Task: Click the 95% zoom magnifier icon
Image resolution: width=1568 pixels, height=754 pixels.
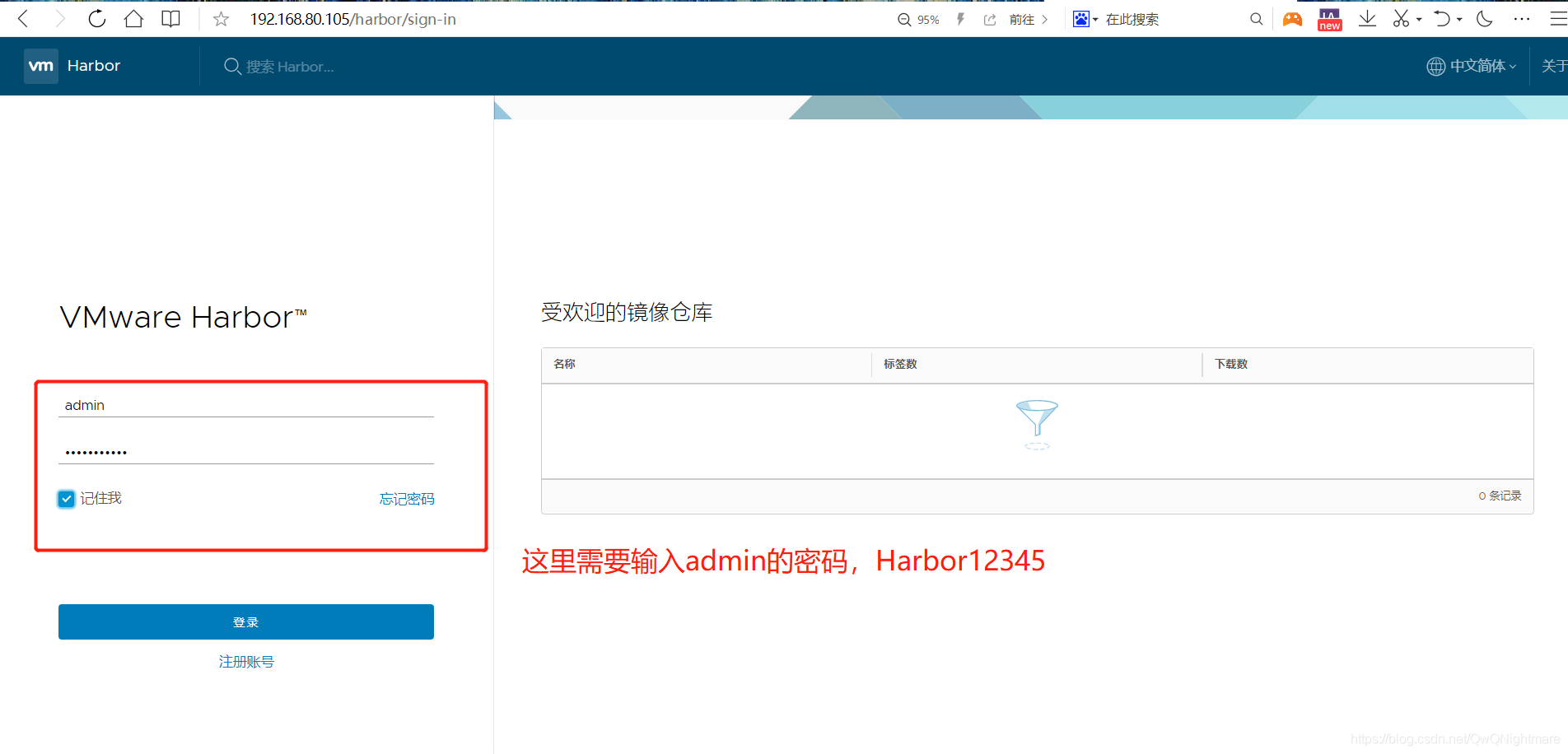Action: tap(904, 20)
